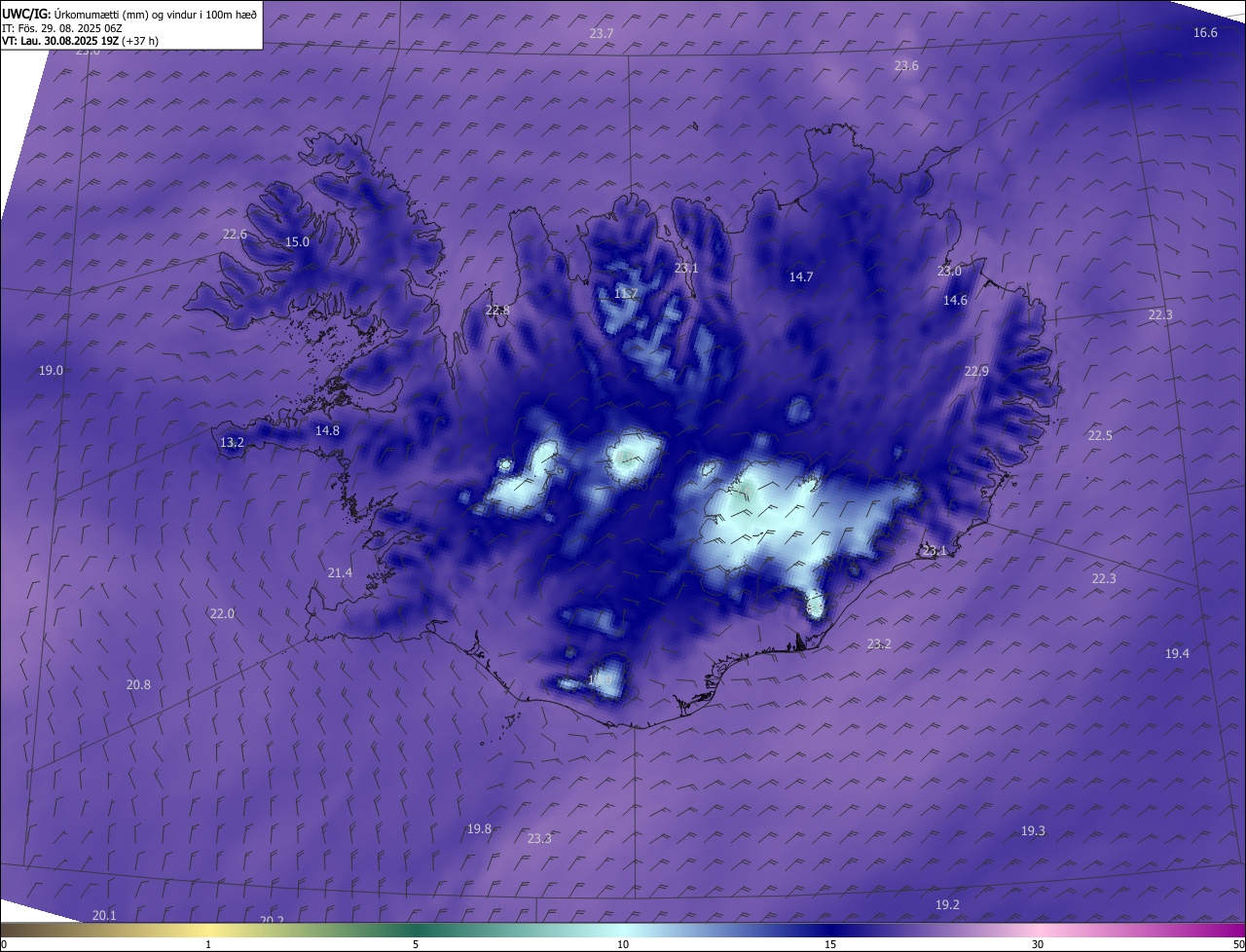Click the color scale tick labeled 10
The image size is (1246, 952).
click(623, 945)
